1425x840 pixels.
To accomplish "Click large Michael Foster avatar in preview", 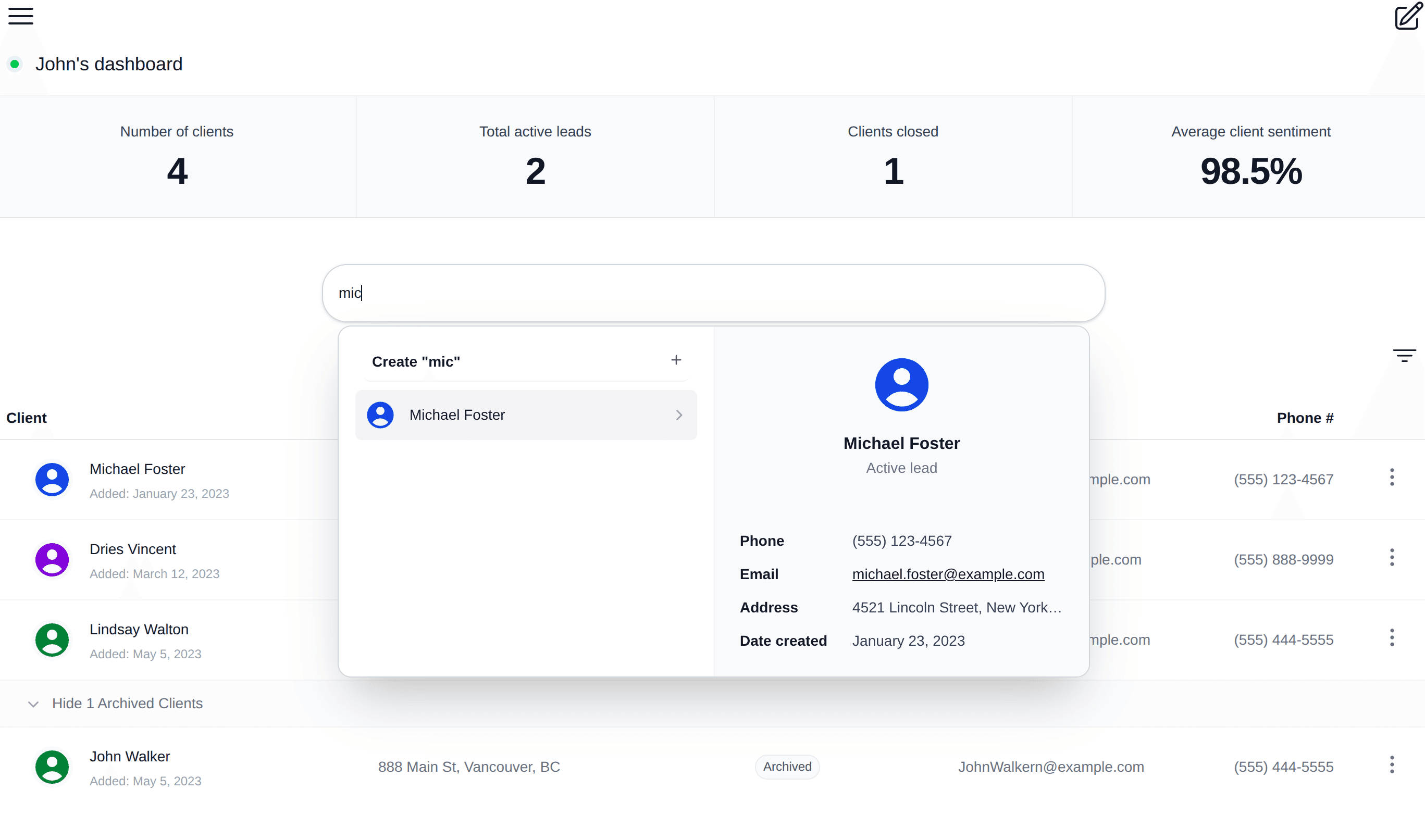I will [x=901, y=385].
